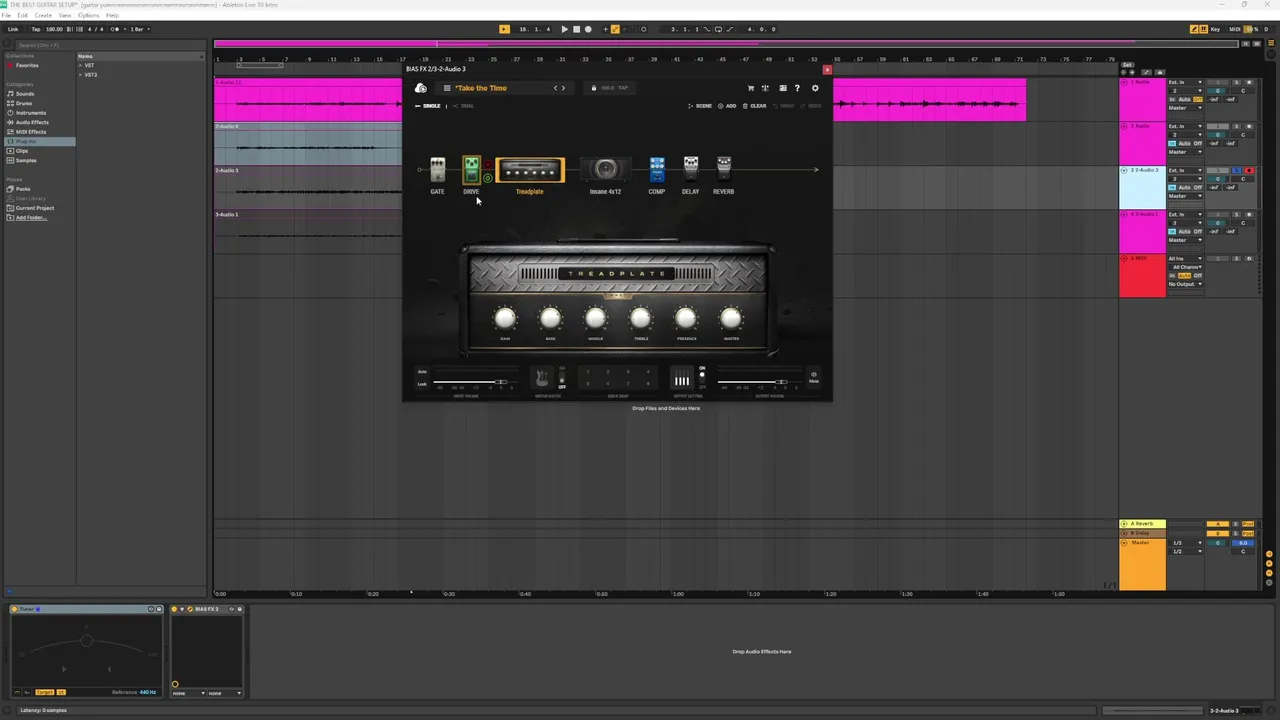Open the BIAS FX cloud ToneCloud icon
The image size is (1280, 720).
[421, 88]
